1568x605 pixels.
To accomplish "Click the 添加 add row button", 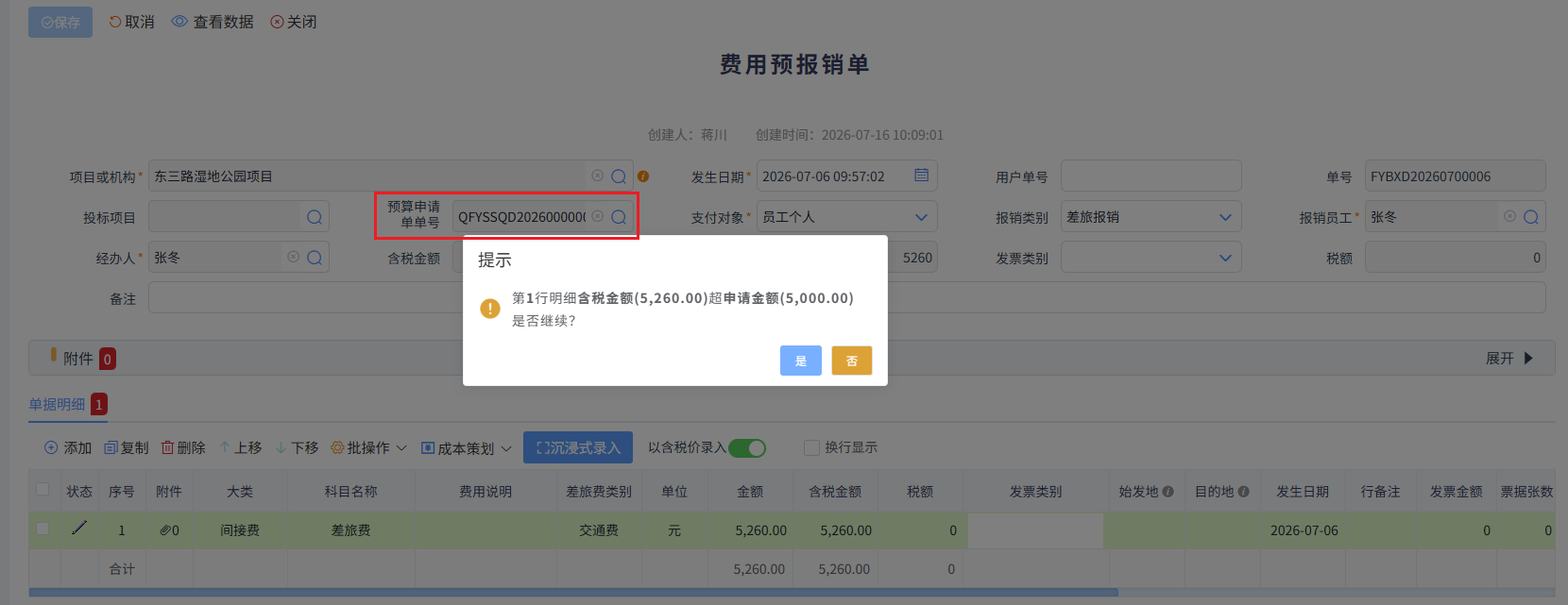I will coord(68,447).
